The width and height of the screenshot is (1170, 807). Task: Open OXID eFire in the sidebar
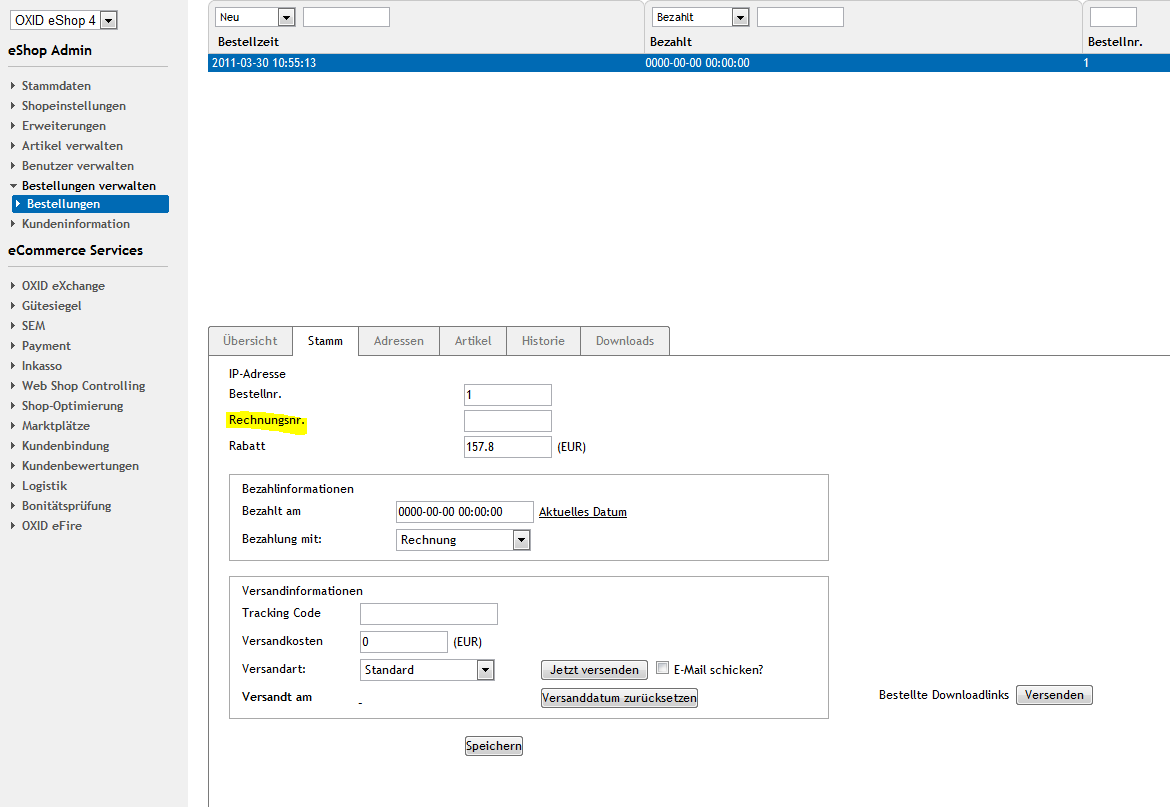point(51,526)
